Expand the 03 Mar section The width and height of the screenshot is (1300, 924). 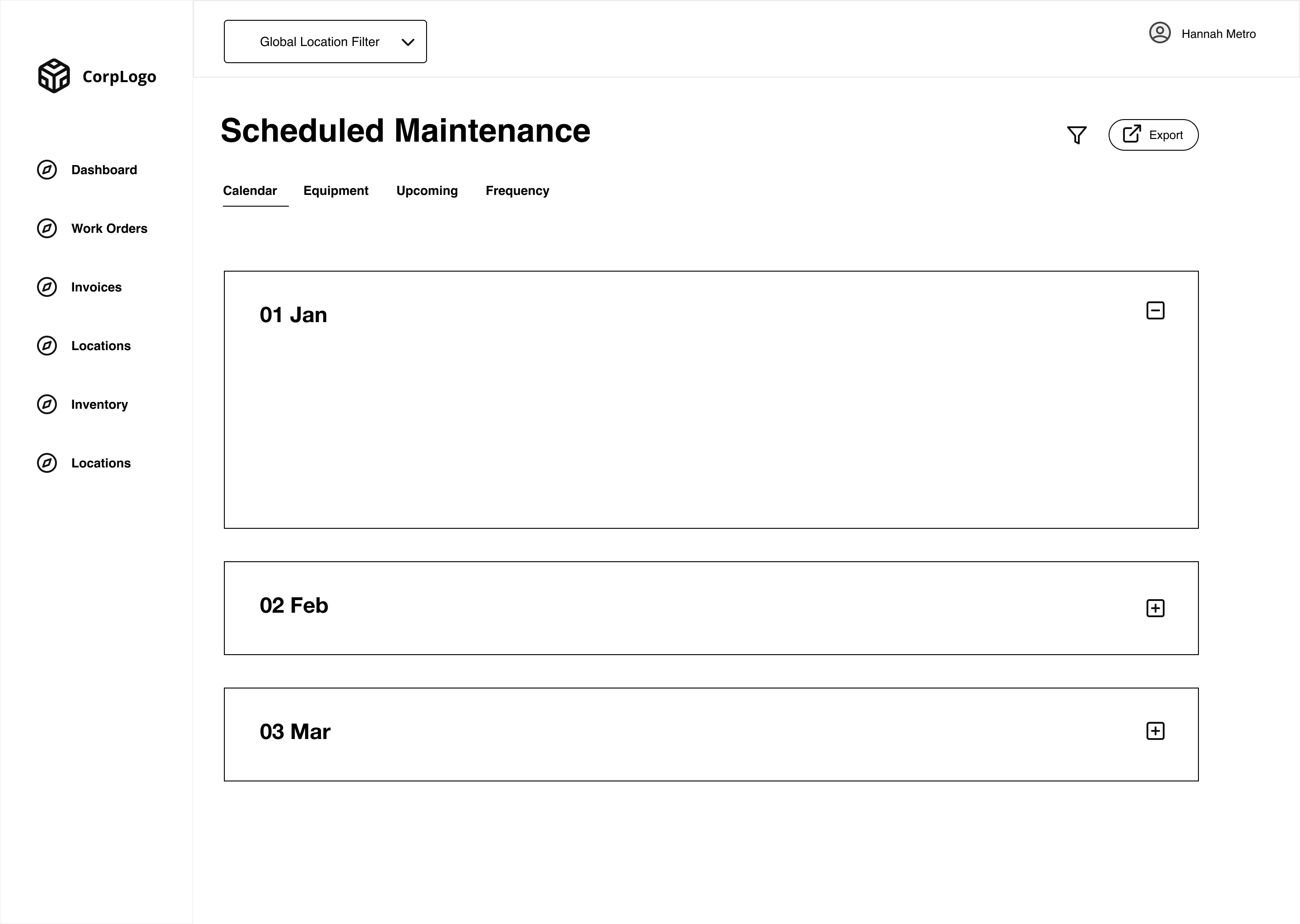click(1155, 731)
